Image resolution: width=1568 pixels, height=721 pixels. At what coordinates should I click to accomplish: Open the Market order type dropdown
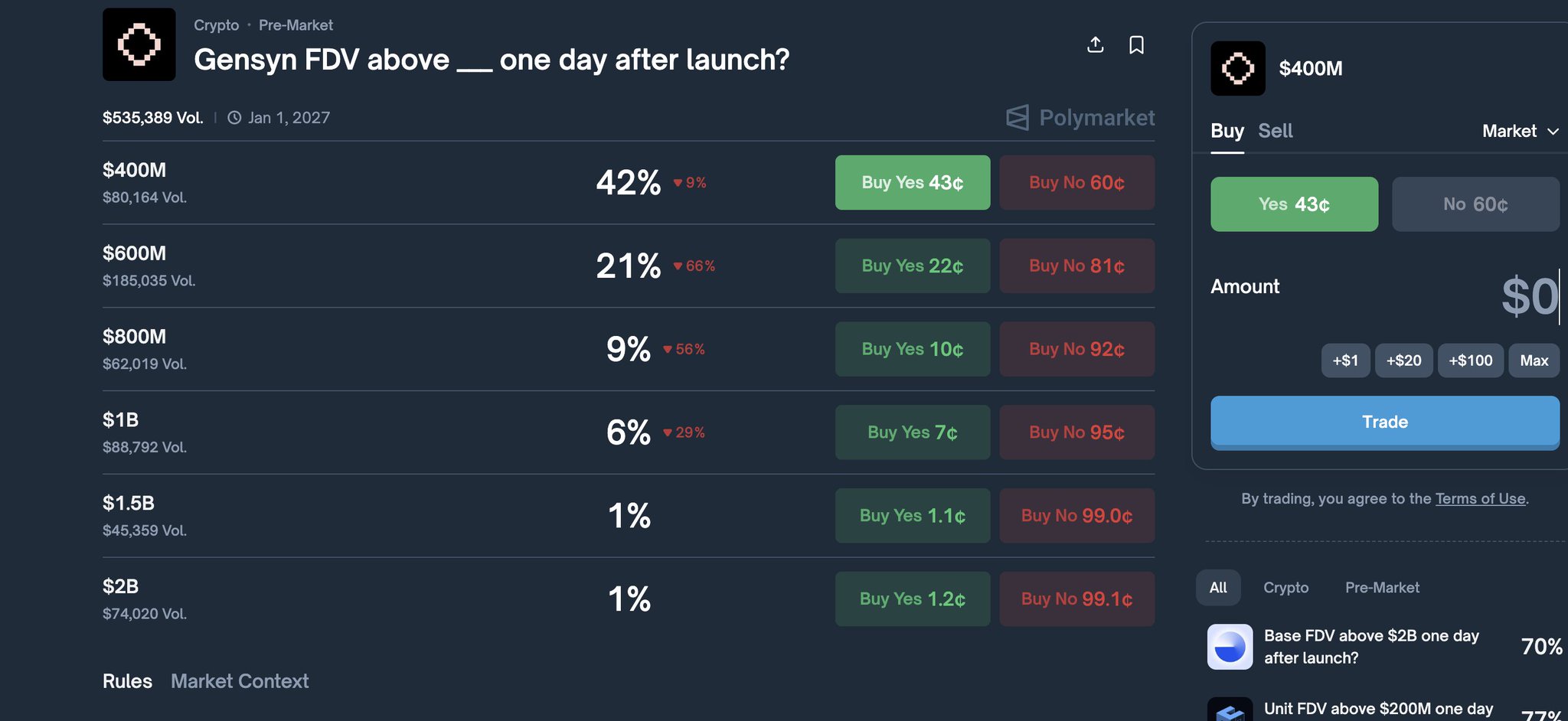point(1520,131)
